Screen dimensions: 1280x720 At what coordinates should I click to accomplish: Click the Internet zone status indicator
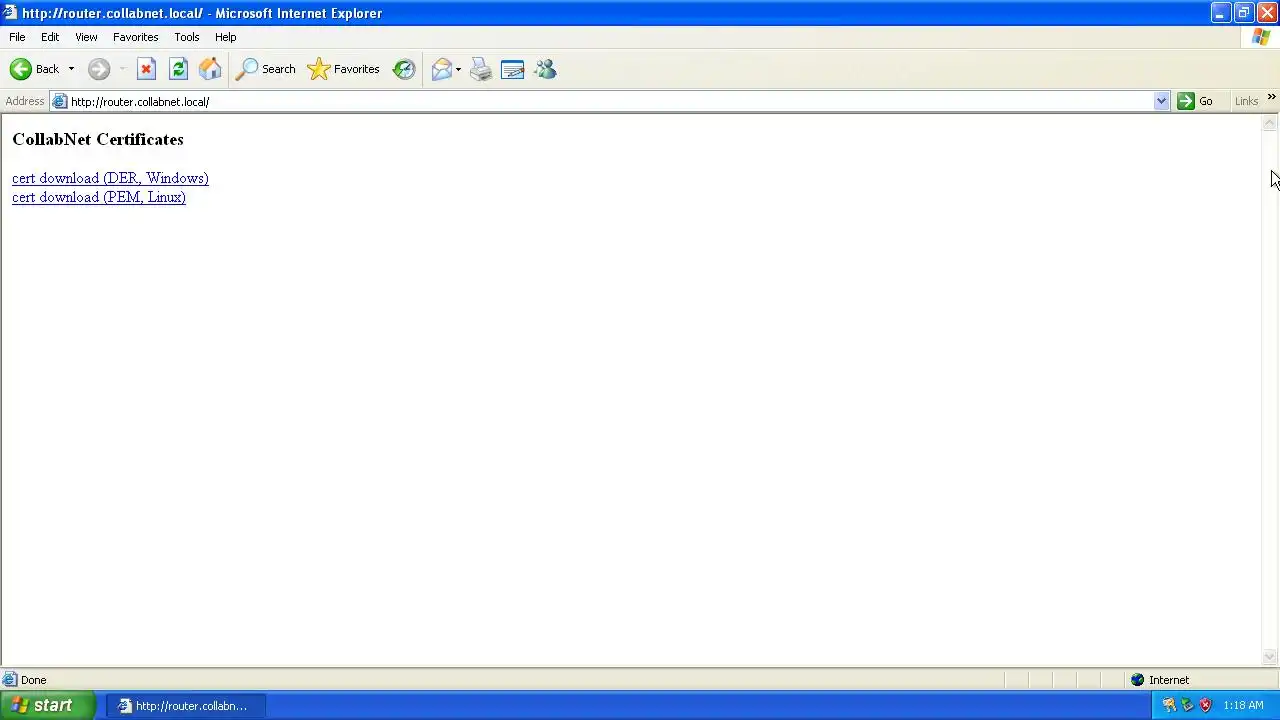(1160, 680)
